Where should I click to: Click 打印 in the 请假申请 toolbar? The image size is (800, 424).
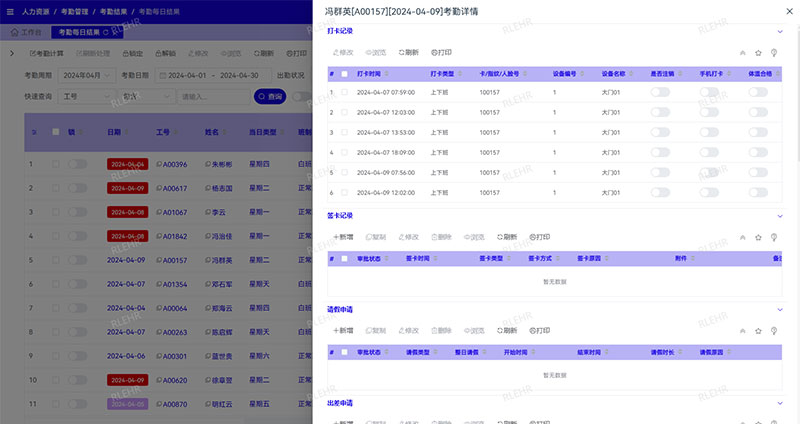tap(539, 331)
